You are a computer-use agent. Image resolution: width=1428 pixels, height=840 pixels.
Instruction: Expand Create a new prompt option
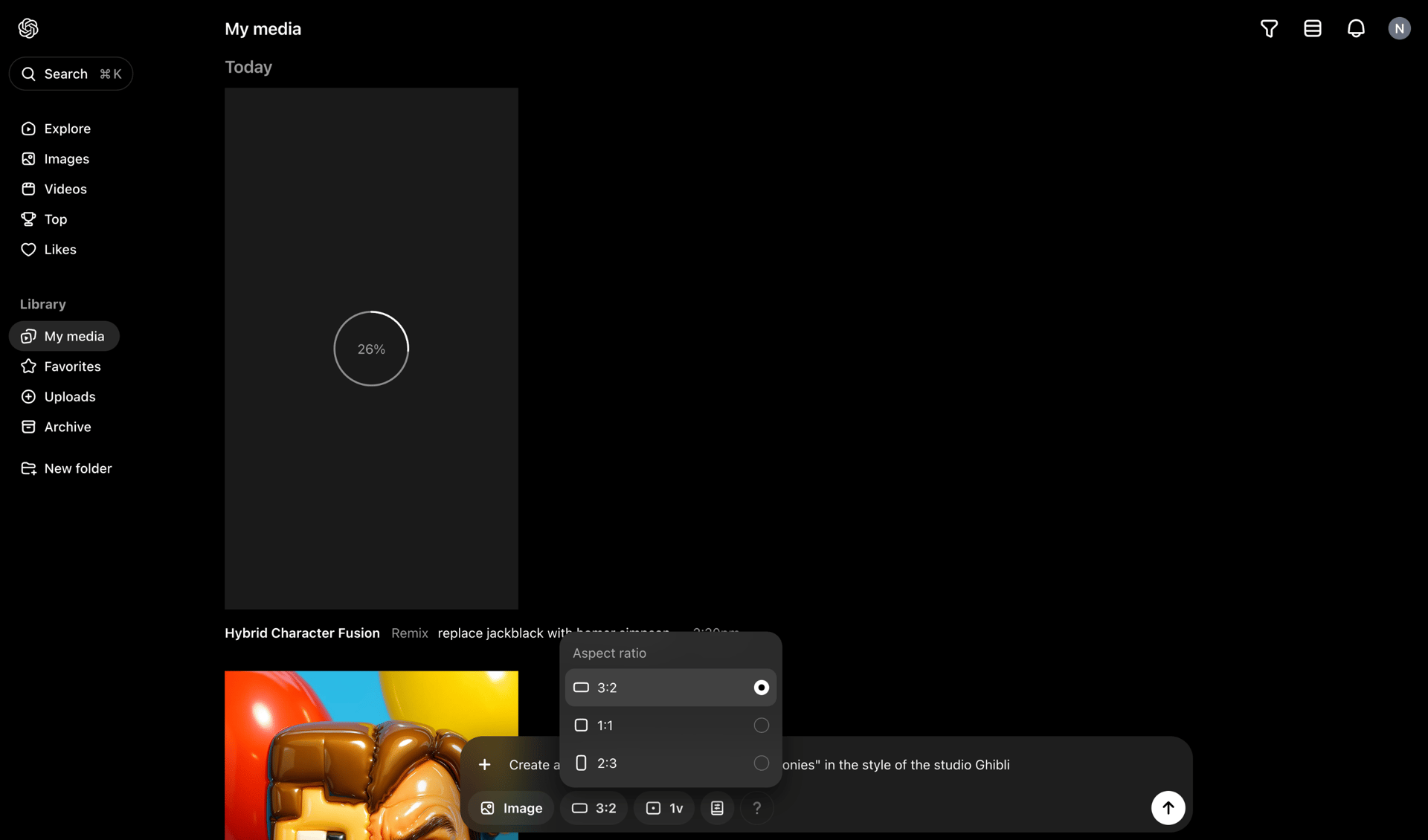click(x=486, y=764)
